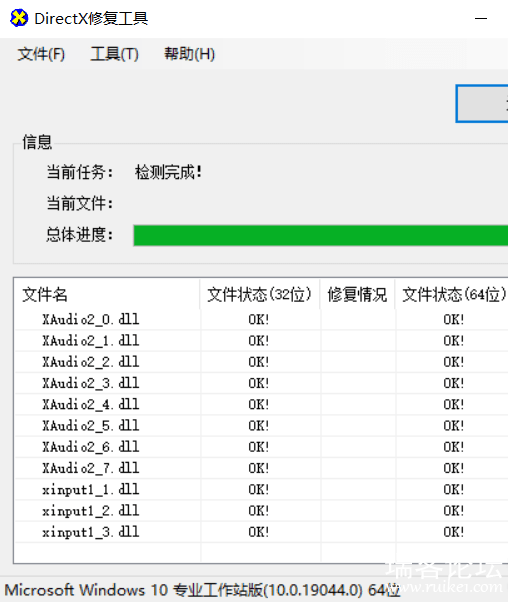Click the 当前任务: label
Viewport: 508px width, 602px height.
[79, 172]
